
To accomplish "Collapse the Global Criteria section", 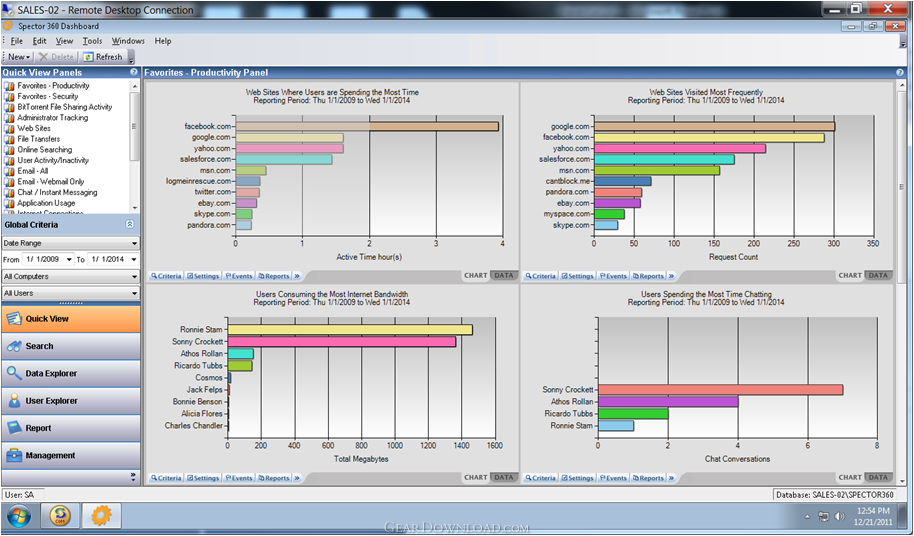I will (129, 224).
